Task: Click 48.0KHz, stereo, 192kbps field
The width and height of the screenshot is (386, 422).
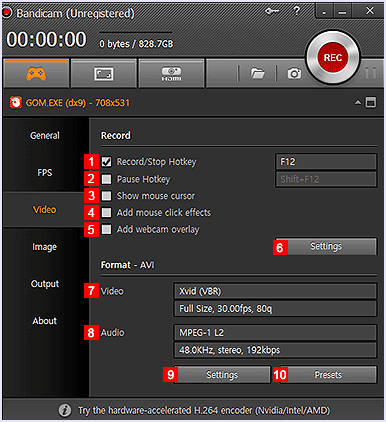Action: tap(275, 350)
